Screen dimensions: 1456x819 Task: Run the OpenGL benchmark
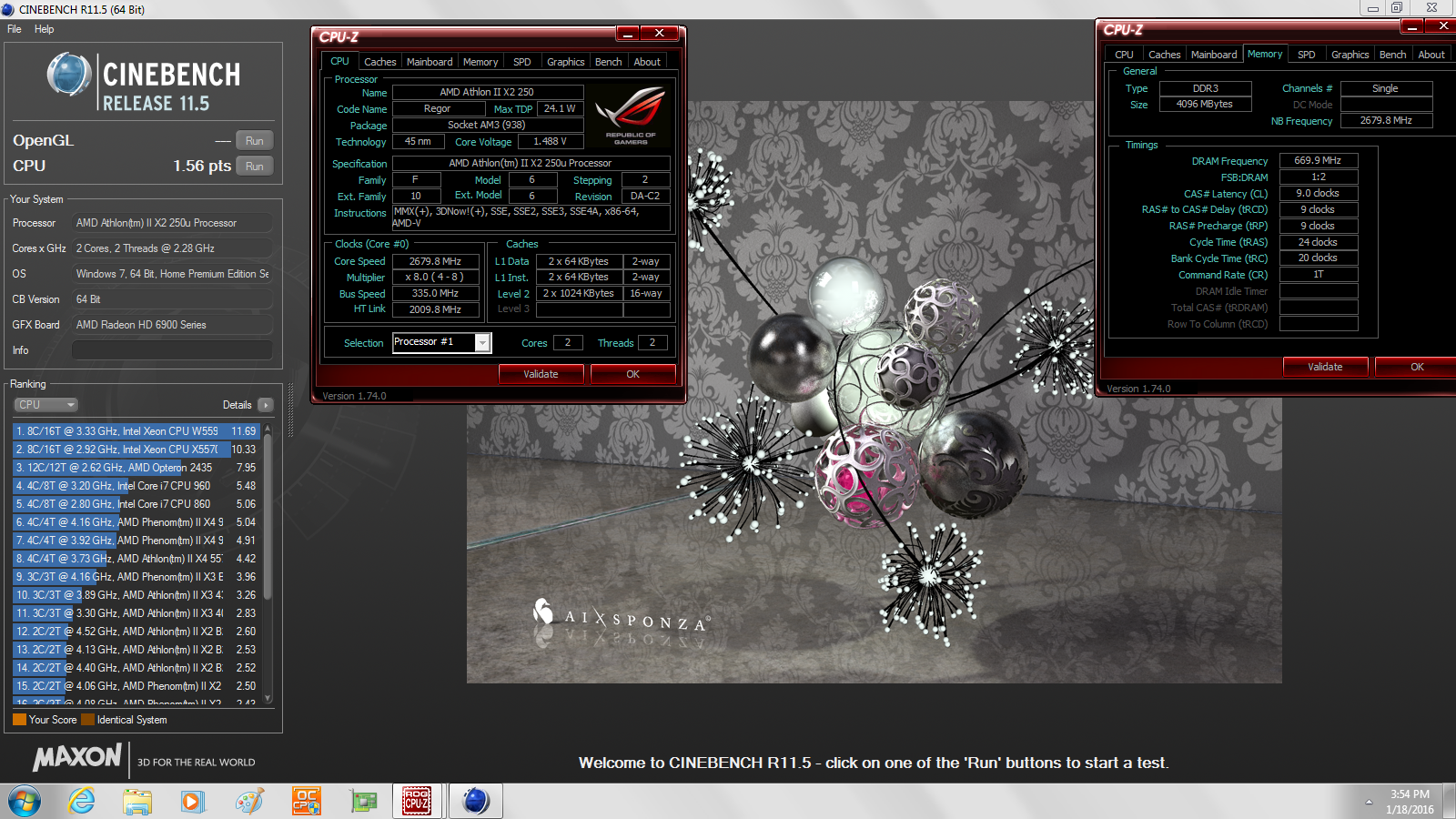point(255,141)
